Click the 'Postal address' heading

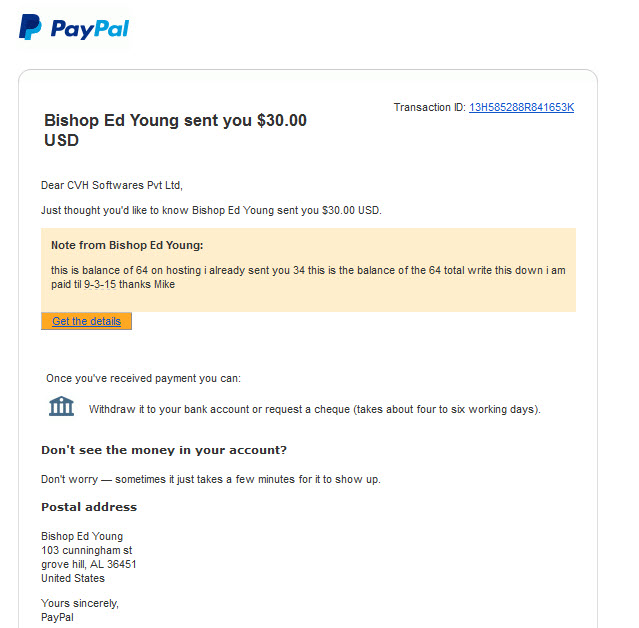(x=89, y=507)
